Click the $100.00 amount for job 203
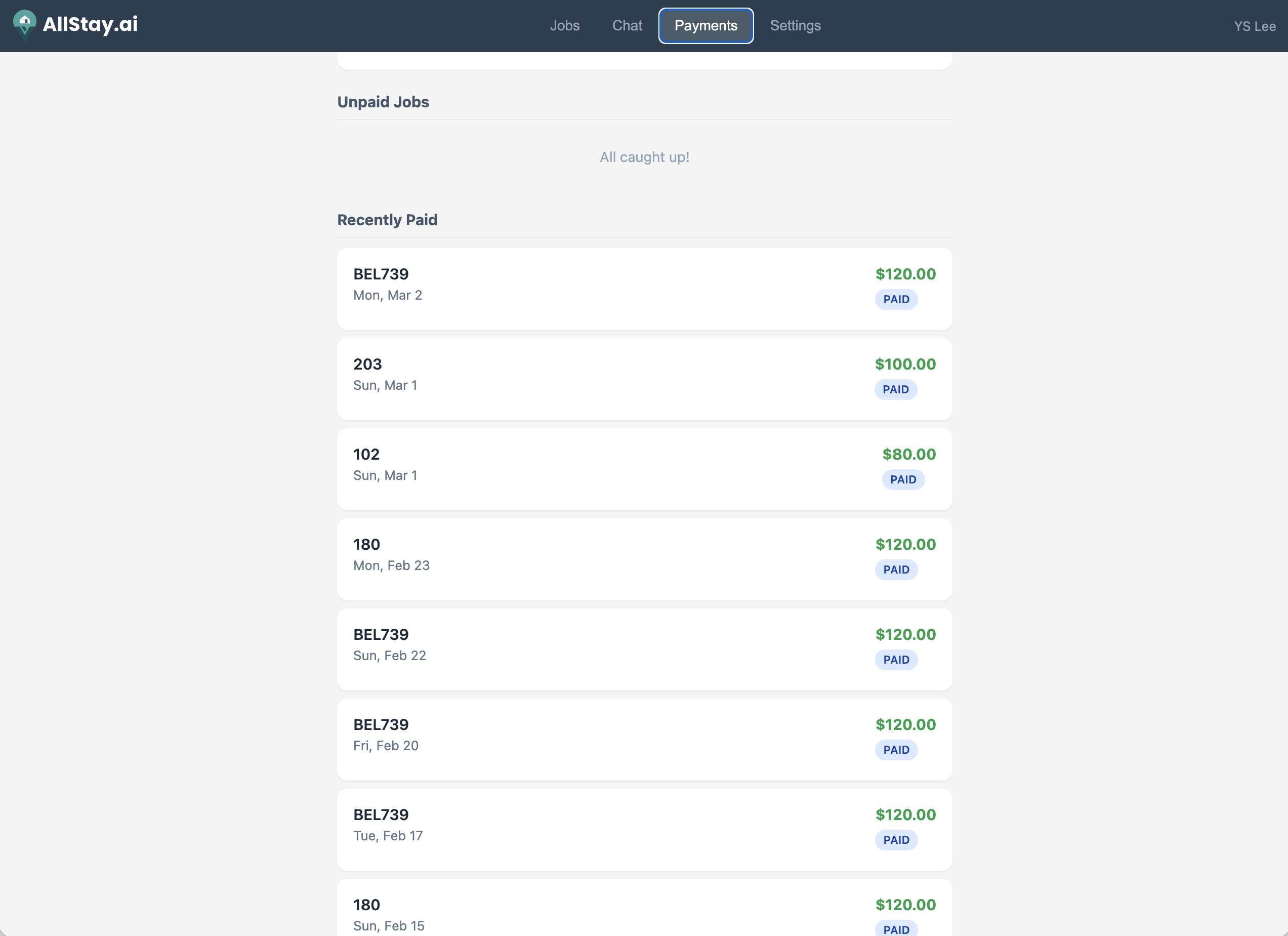This screenshot has height=936, width=1288. coord(905,363)
